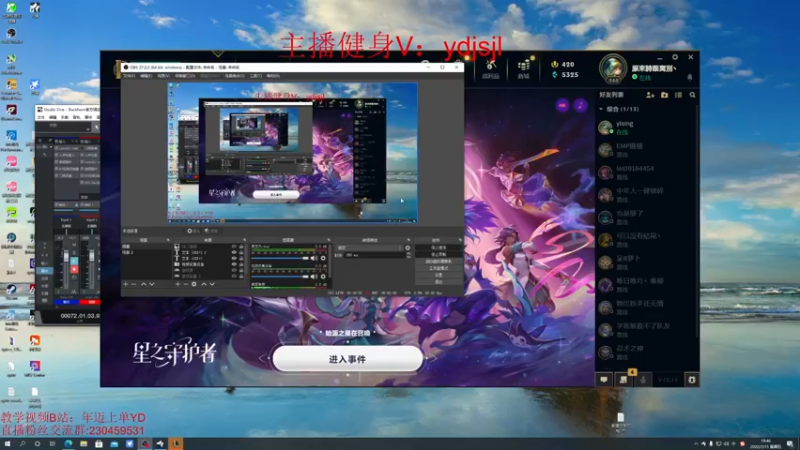The height and width of the screenshot is (450, 800).
Task: Click 进入事件 button in League client
Action: [x=347, y=359]
